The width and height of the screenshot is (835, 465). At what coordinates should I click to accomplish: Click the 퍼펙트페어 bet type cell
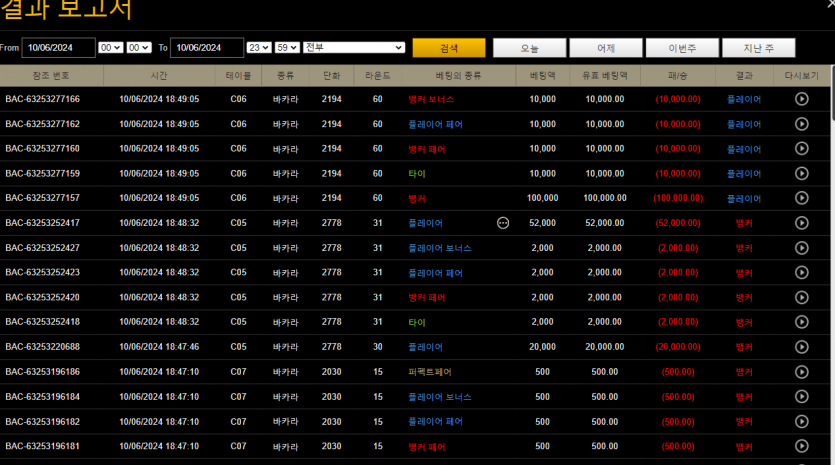[429, 372]
